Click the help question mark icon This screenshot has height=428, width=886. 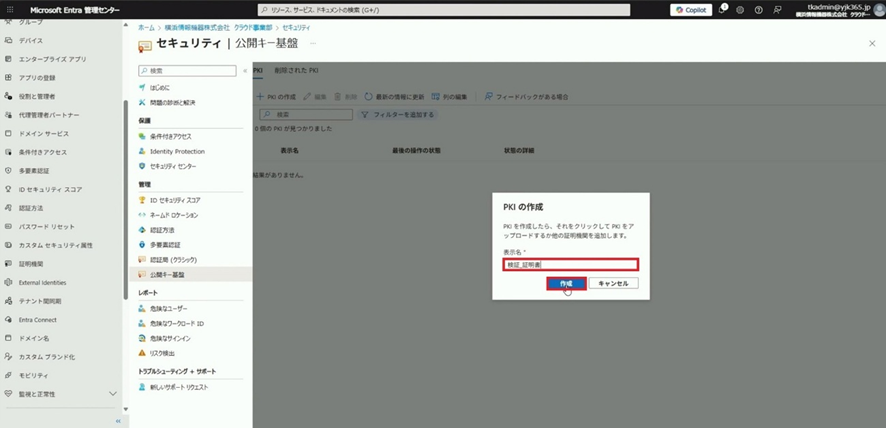759,9
